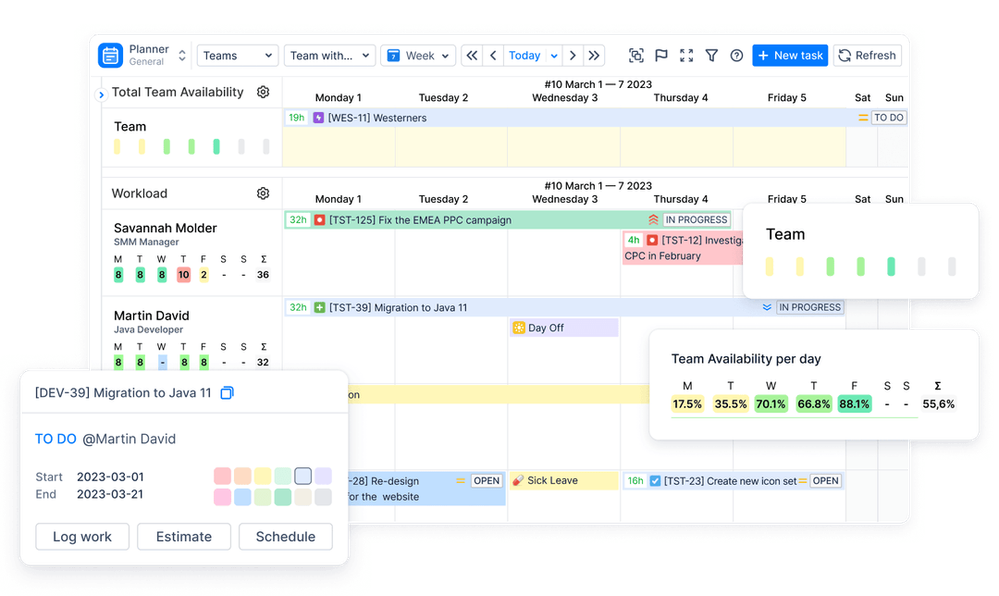The image size is (999, 596).
Task: Click the flag milestone icon
Action: [x=661, y=55]
